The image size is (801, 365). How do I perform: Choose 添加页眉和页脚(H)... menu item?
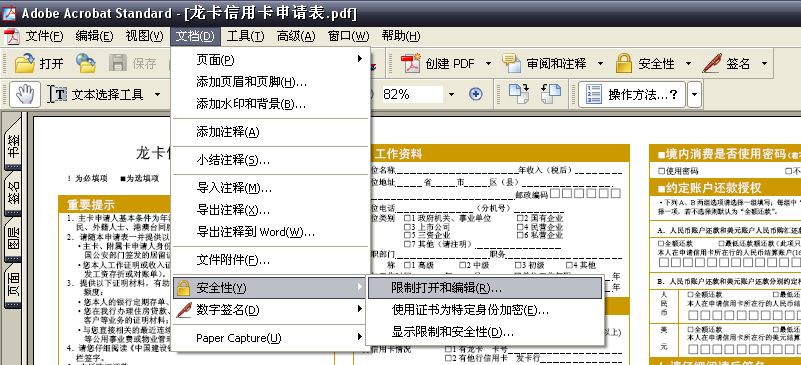[270, 82]
